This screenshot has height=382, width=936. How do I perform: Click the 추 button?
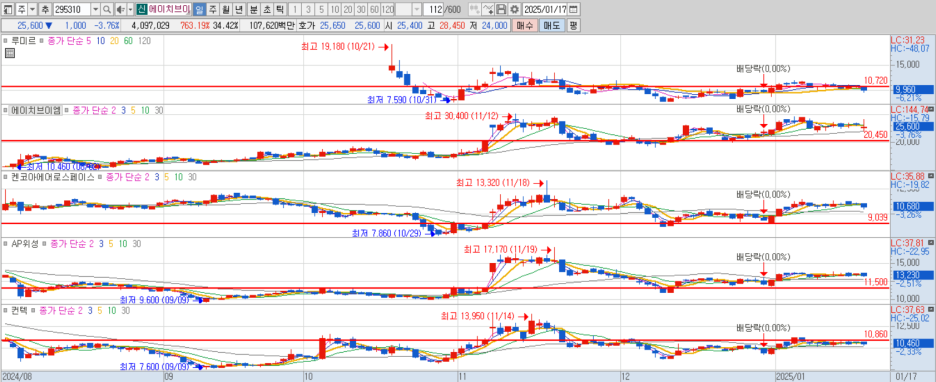[x=45, y=10]
